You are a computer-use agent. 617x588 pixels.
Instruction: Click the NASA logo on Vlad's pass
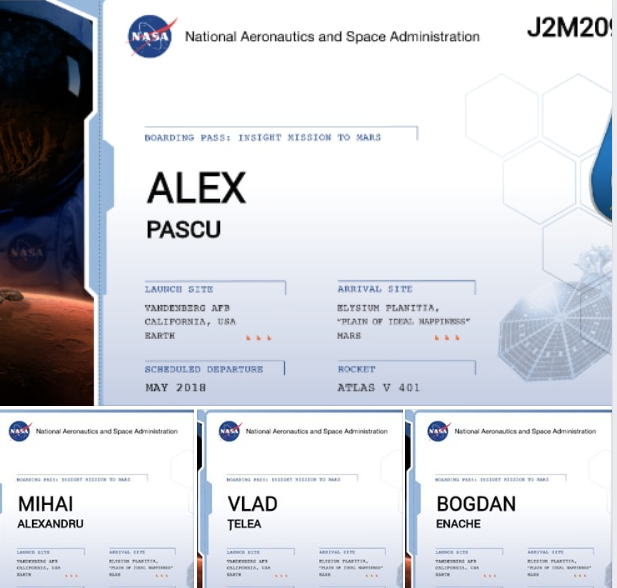(x=230, y=431)
